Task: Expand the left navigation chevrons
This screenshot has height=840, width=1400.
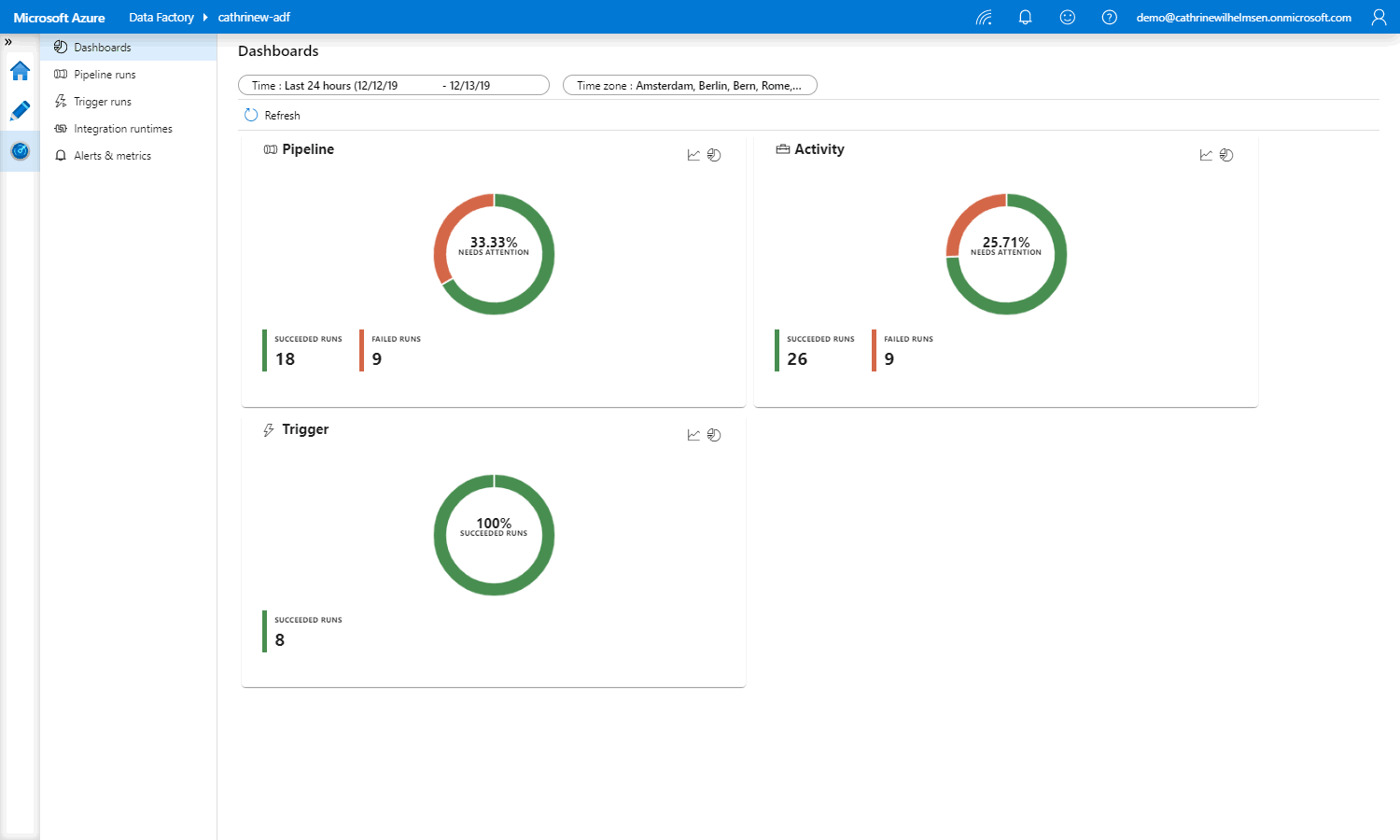Action: click(x=8, y=42)
